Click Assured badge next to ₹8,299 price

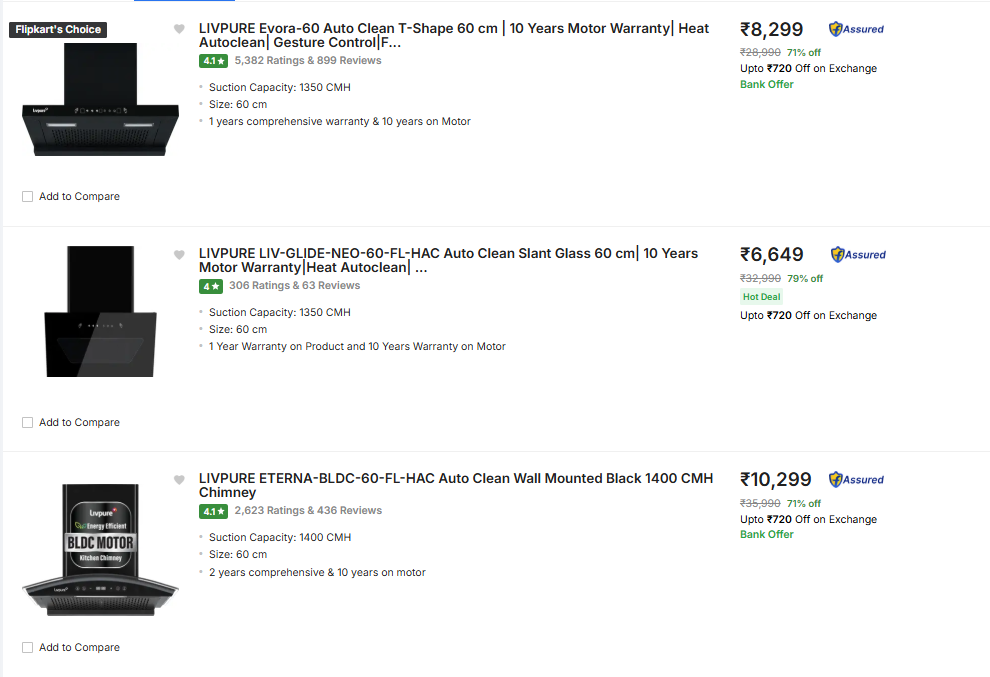[x=857, y=29]
